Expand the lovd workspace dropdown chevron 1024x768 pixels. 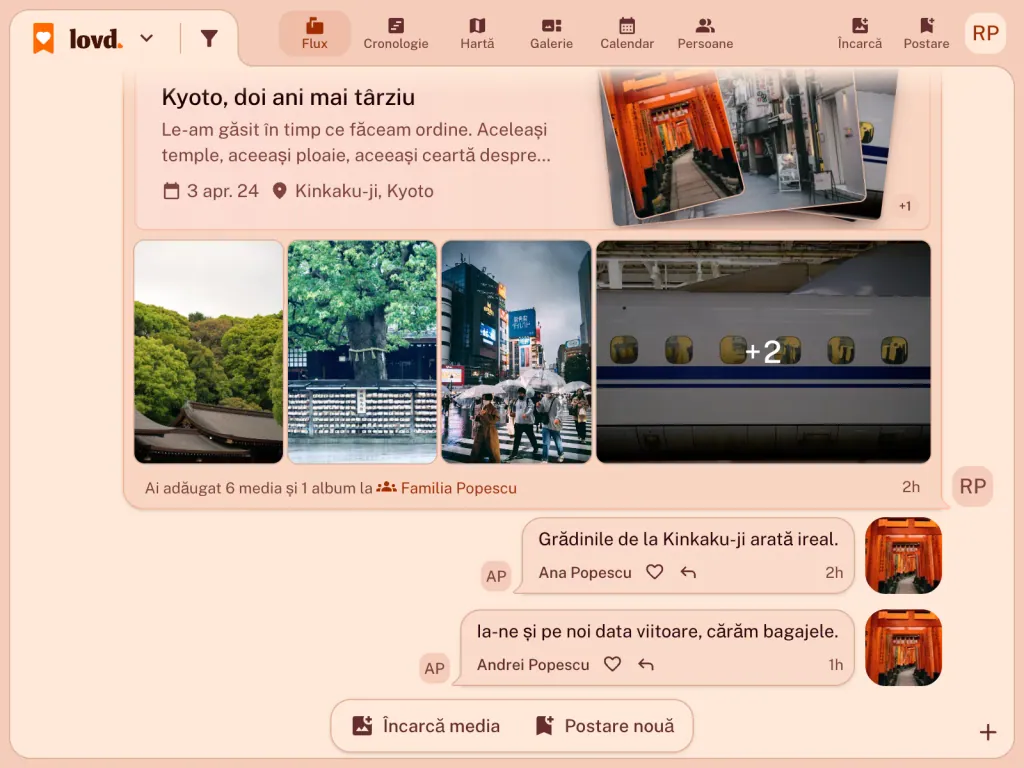click(x=147, y=39)
